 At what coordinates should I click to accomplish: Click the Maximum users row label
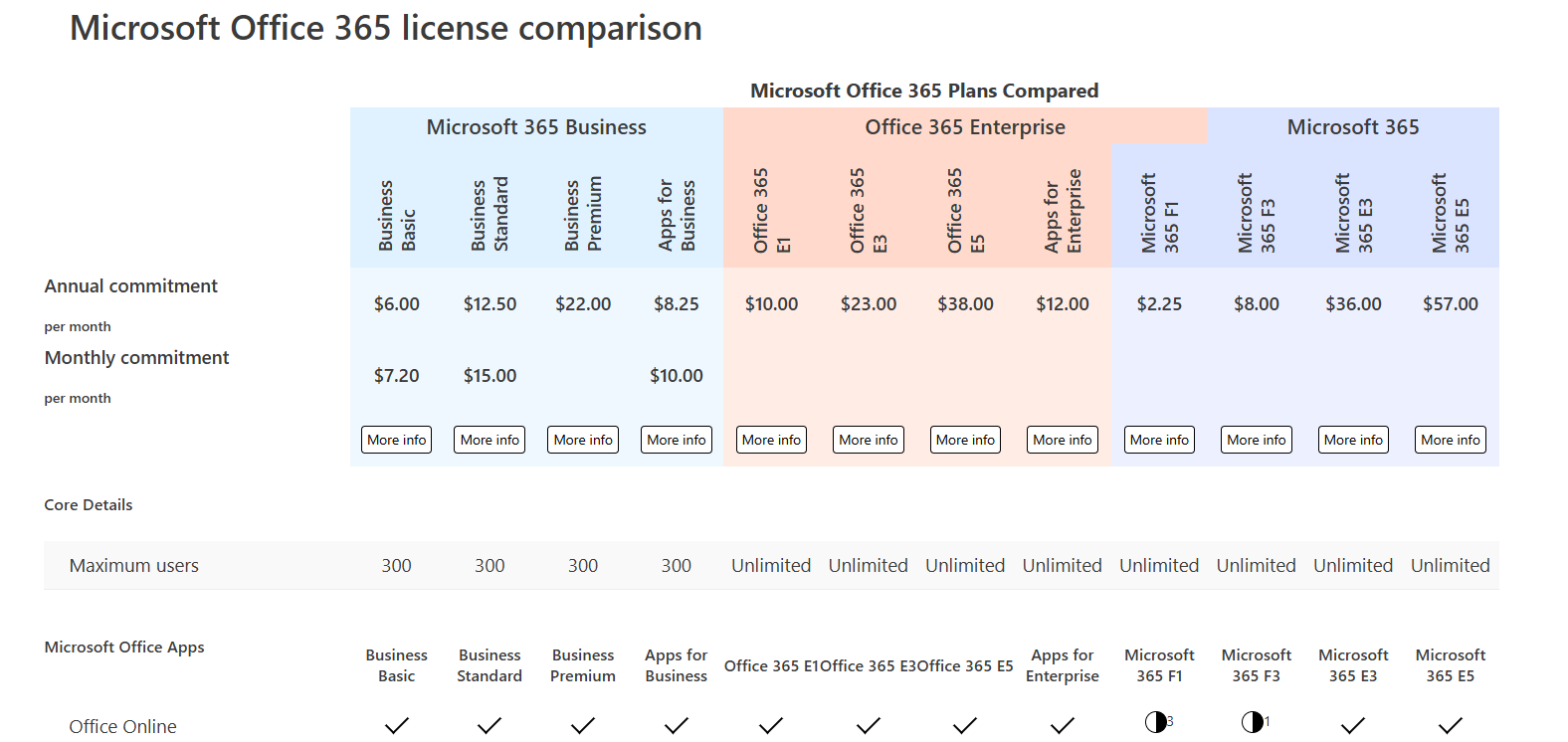134,565
